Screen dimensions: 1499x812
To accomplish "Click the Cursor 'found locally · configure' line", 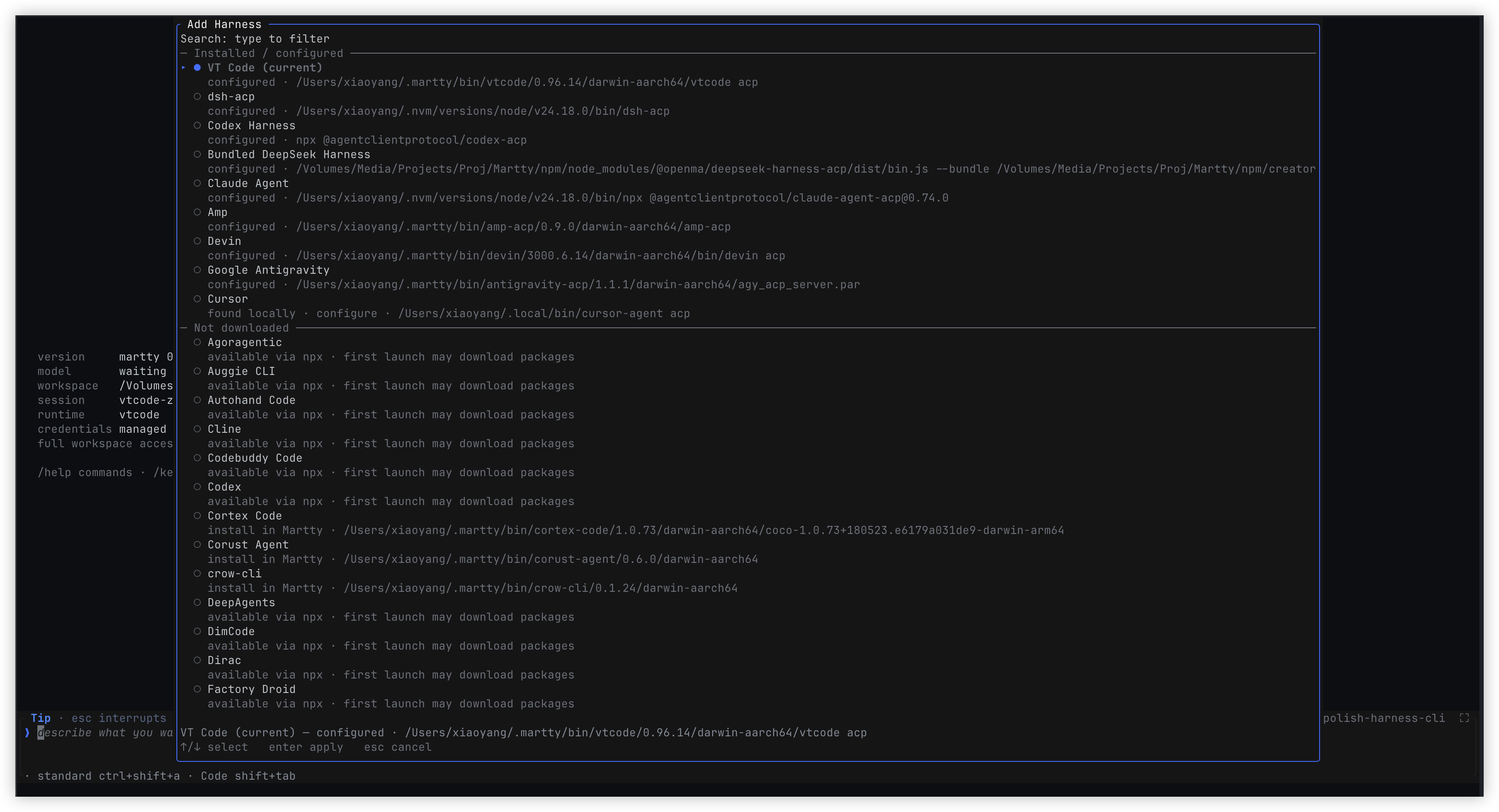I will pos(449,314).
